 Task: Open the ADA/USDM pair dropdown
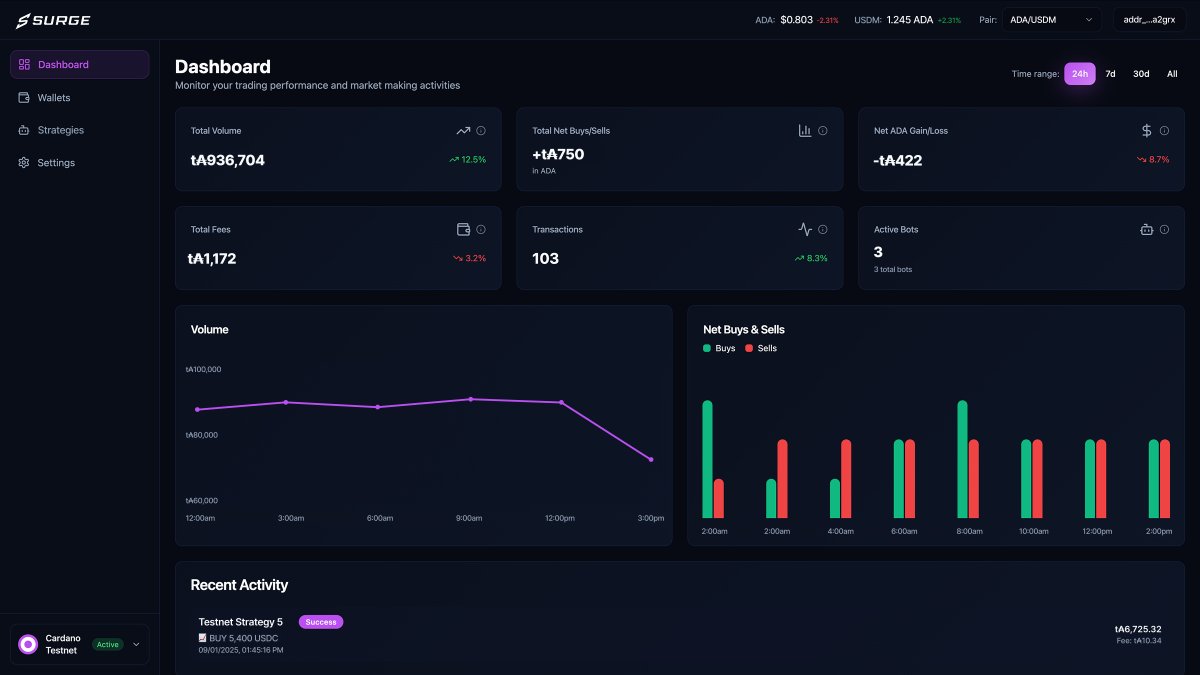point(1052,20)
